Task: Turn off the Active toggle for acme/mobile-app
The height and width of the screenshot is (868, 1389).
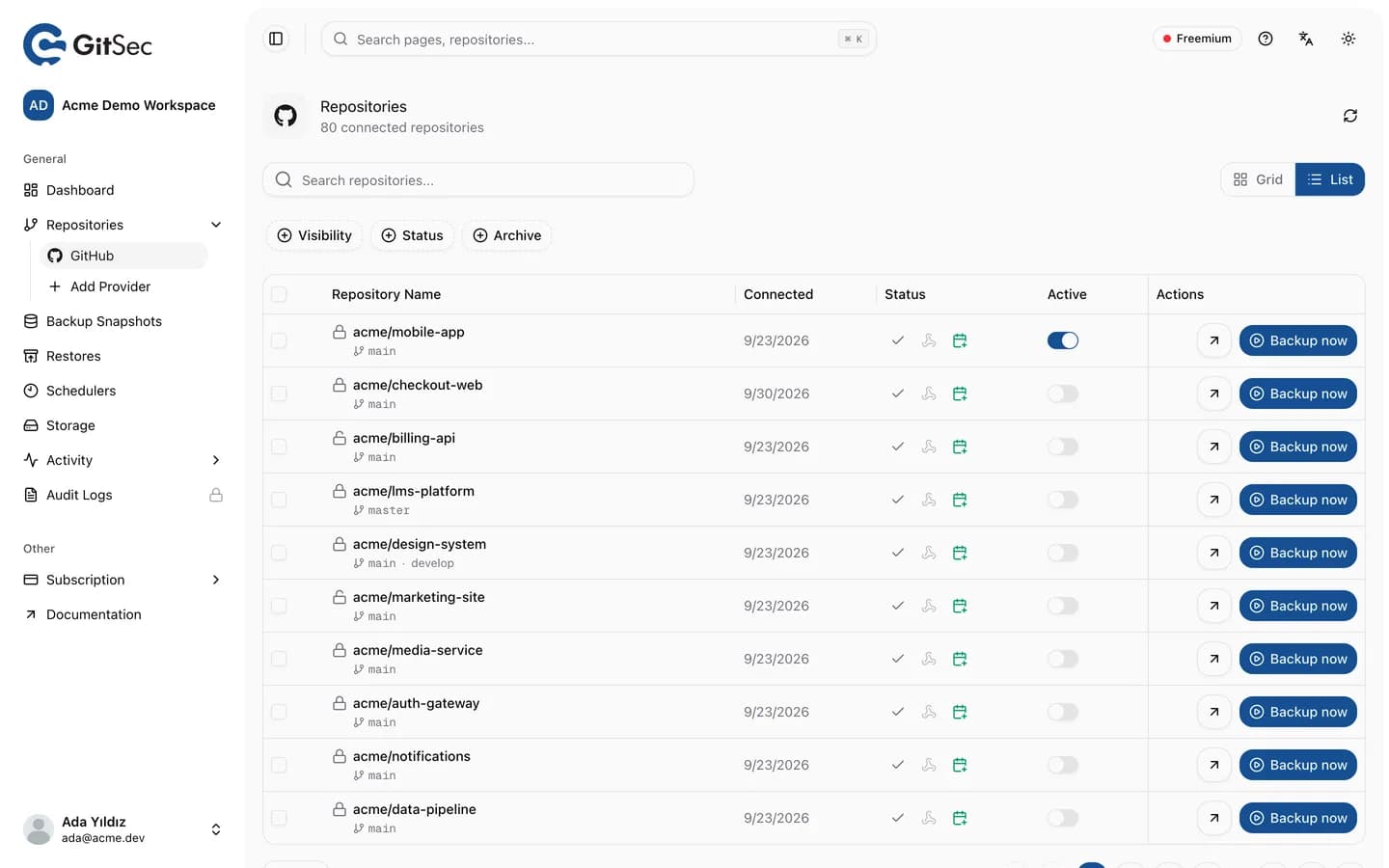Action: pyautogui.click(x=1063, y=340)
